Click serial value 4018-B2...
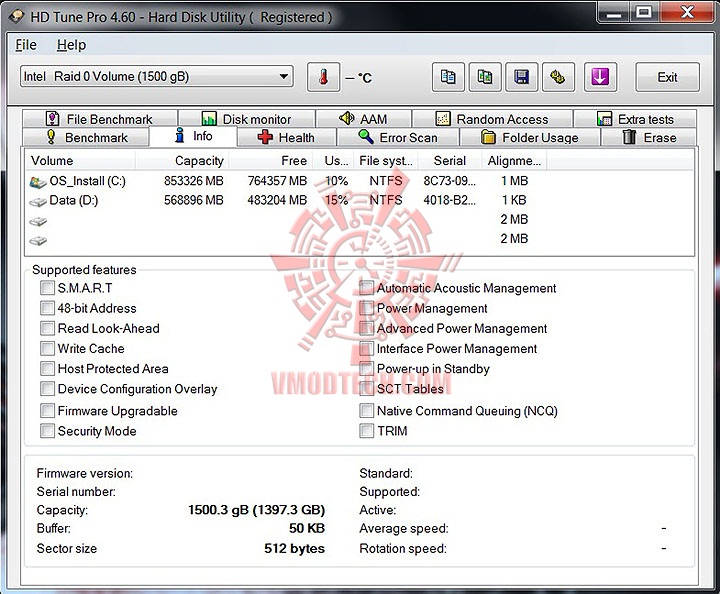This screenshot has height=594, width=720. 450,200
